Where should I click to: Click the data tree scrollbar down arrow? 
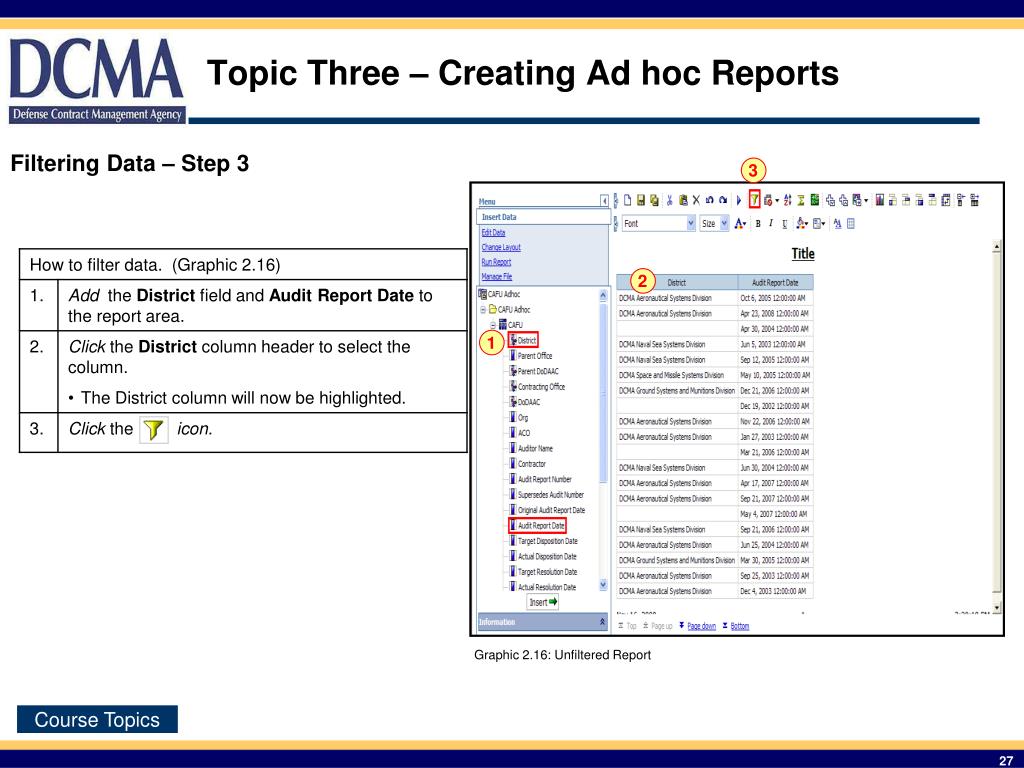point(603,584)
